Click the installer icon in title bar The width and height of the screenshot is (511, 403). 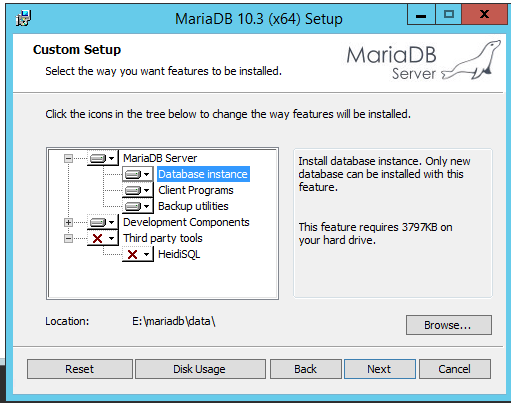(x=23, y=18)
